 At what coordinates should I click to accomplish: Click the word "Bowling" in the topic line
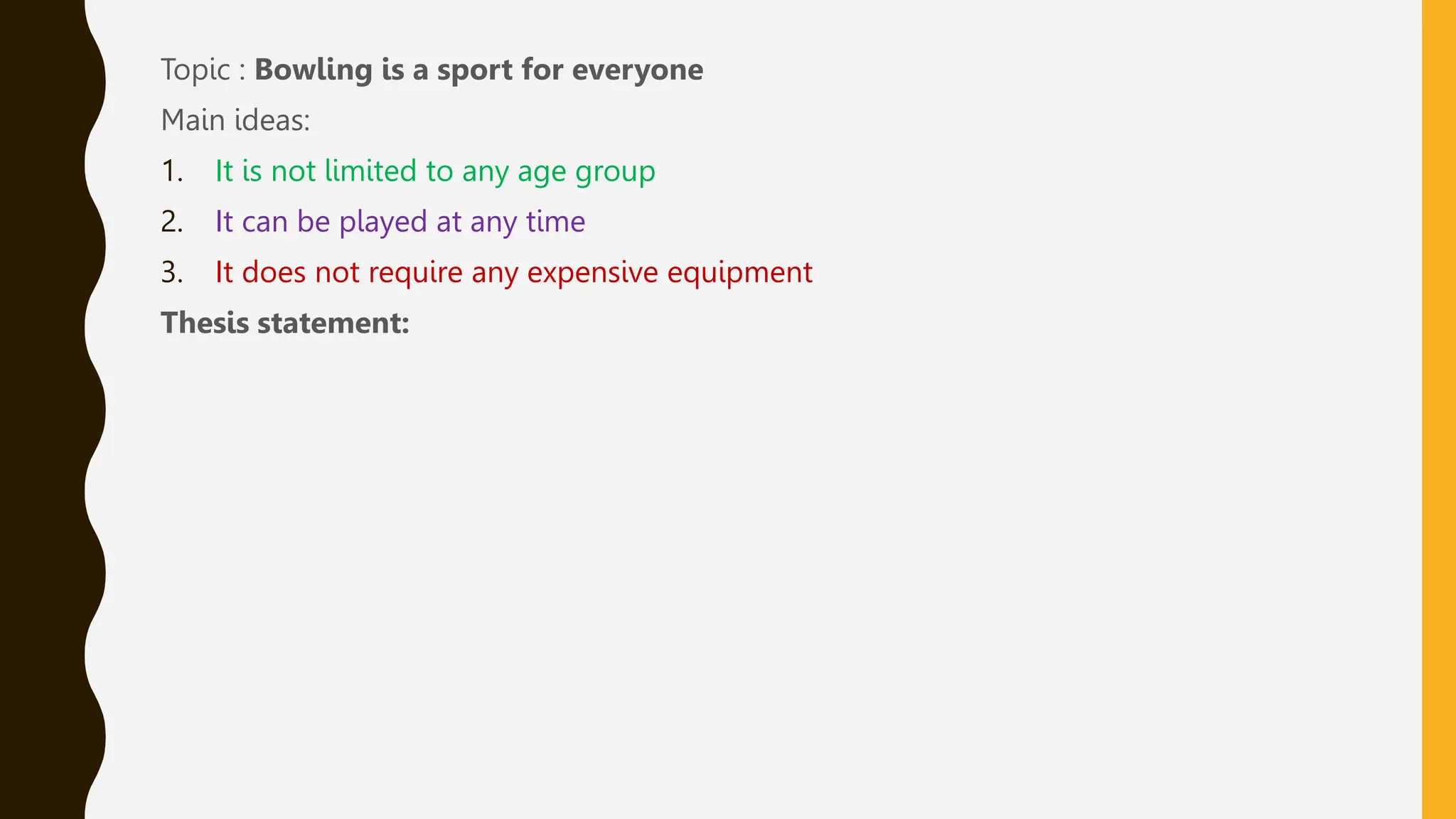314,70
